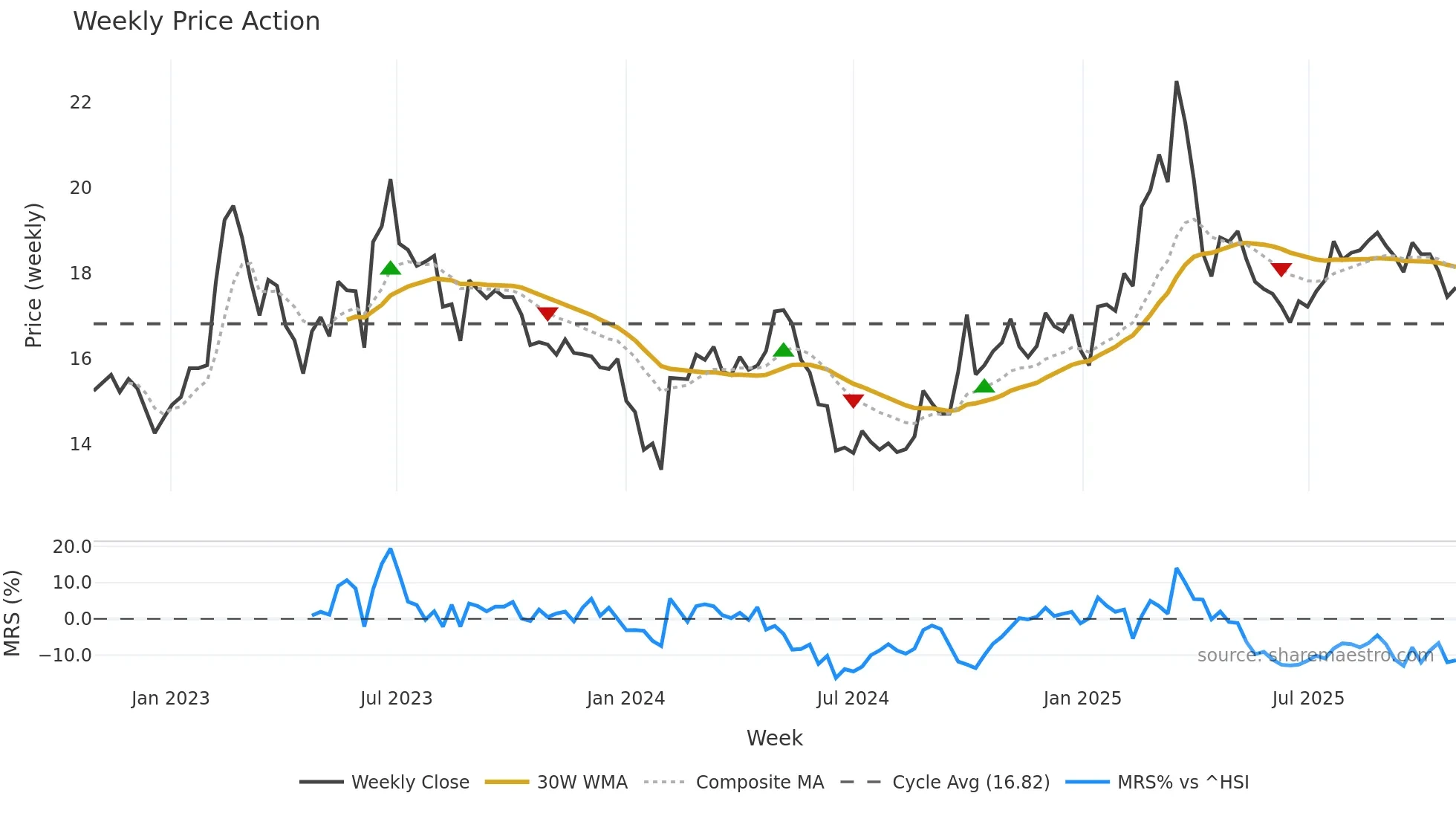The width and height of the screenshot is (1456, 819).
Task: Click the green up-triangle near Jul 2023
Action: 390,268
